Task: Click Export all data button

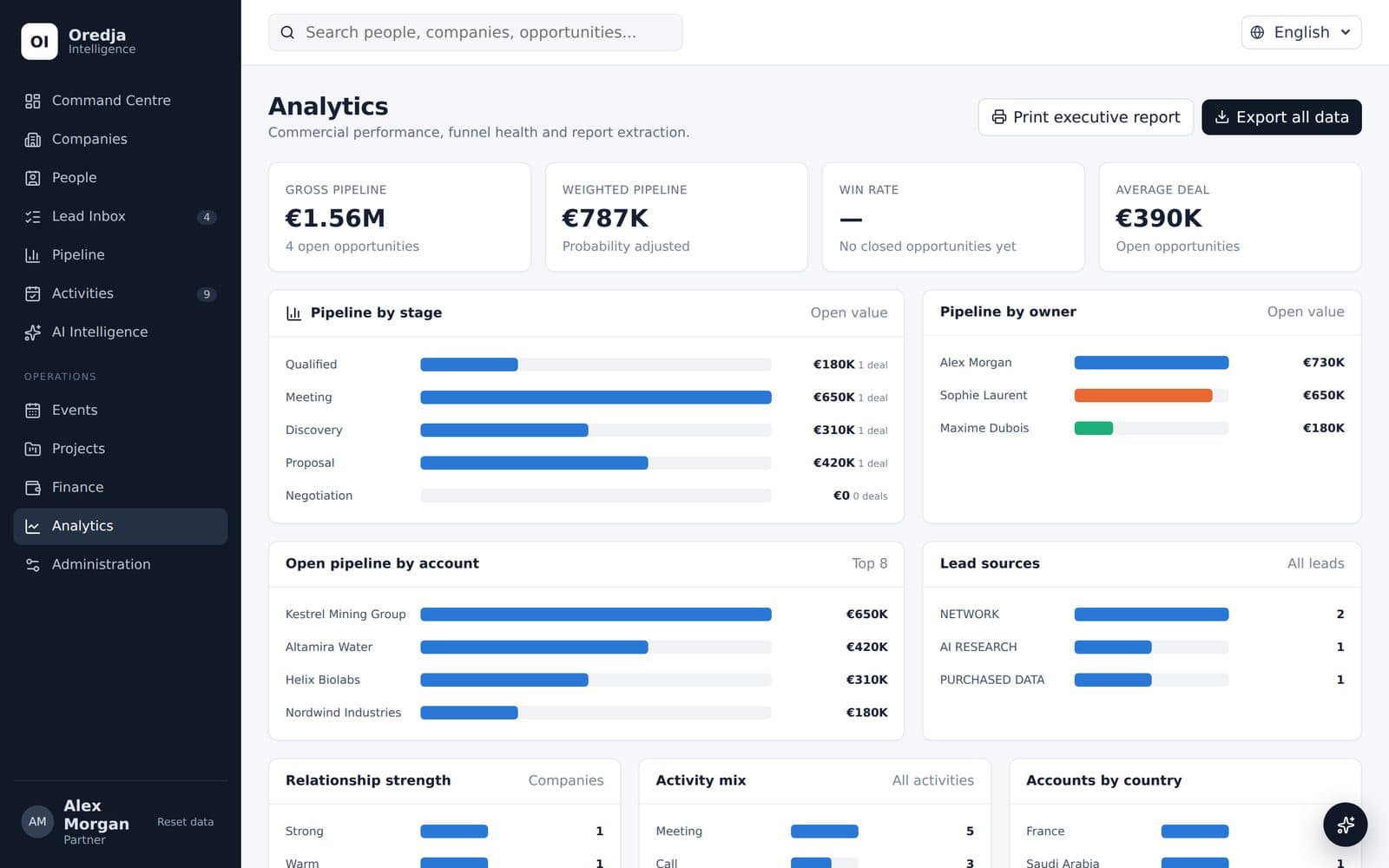Action: click(1281, 117)
